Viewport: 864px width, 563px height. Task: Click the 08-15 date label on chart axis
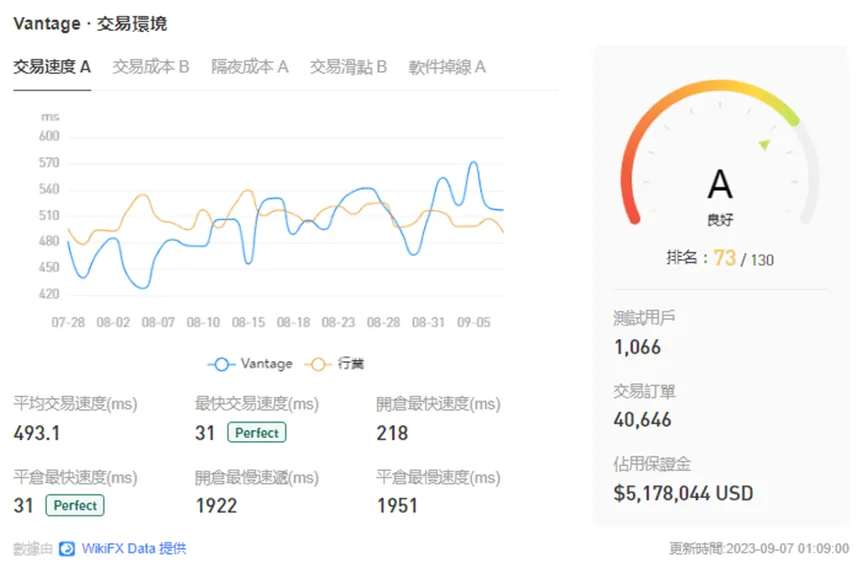pyautogui.click(x=249, y=322)
